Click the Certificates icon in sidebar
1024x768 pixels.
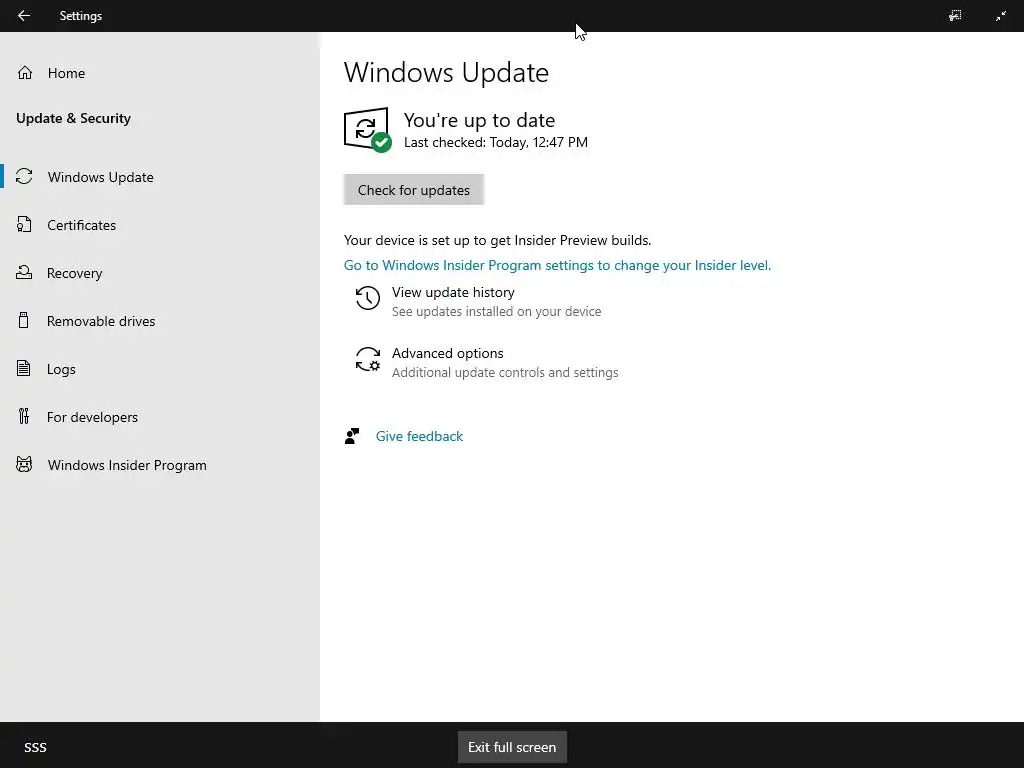coord(24,225)
